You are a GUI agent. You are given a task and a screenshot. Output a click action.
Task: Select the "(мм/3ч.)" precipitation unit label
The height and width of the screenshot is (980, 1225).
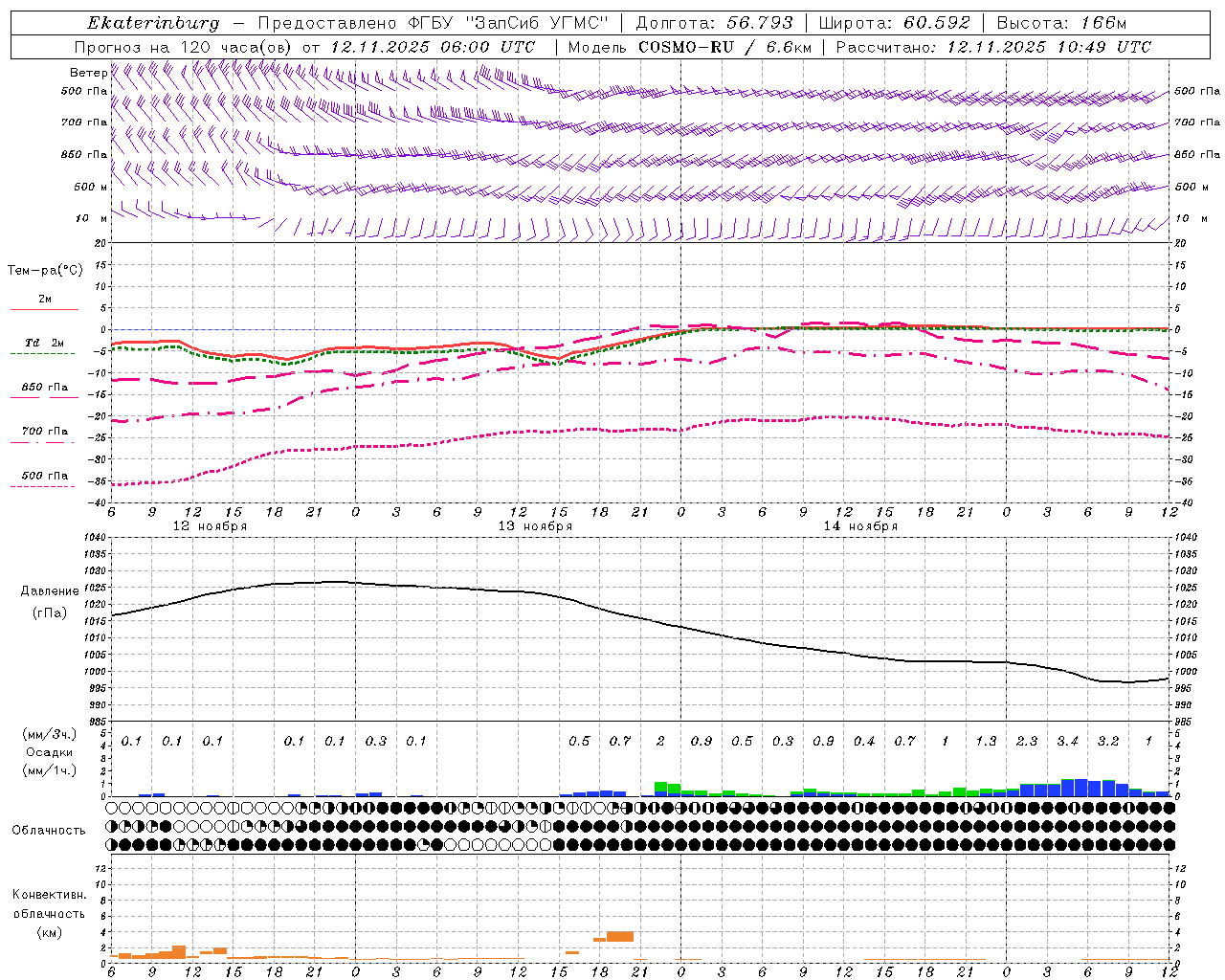pos(49,734)
